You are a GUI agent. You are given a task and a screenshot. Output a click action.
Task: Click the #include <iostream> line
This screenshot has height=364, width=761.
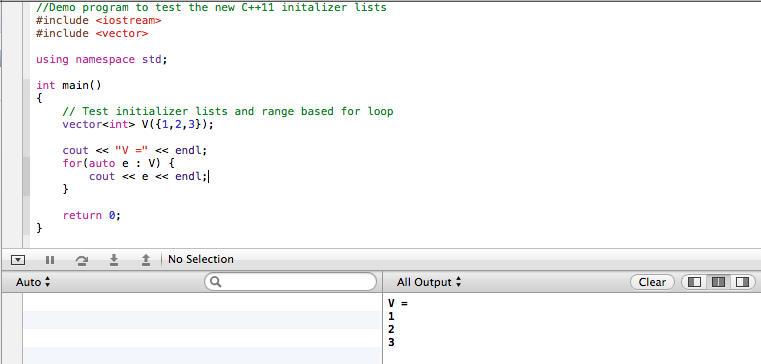pyautogui.click(x=99, y=20)
